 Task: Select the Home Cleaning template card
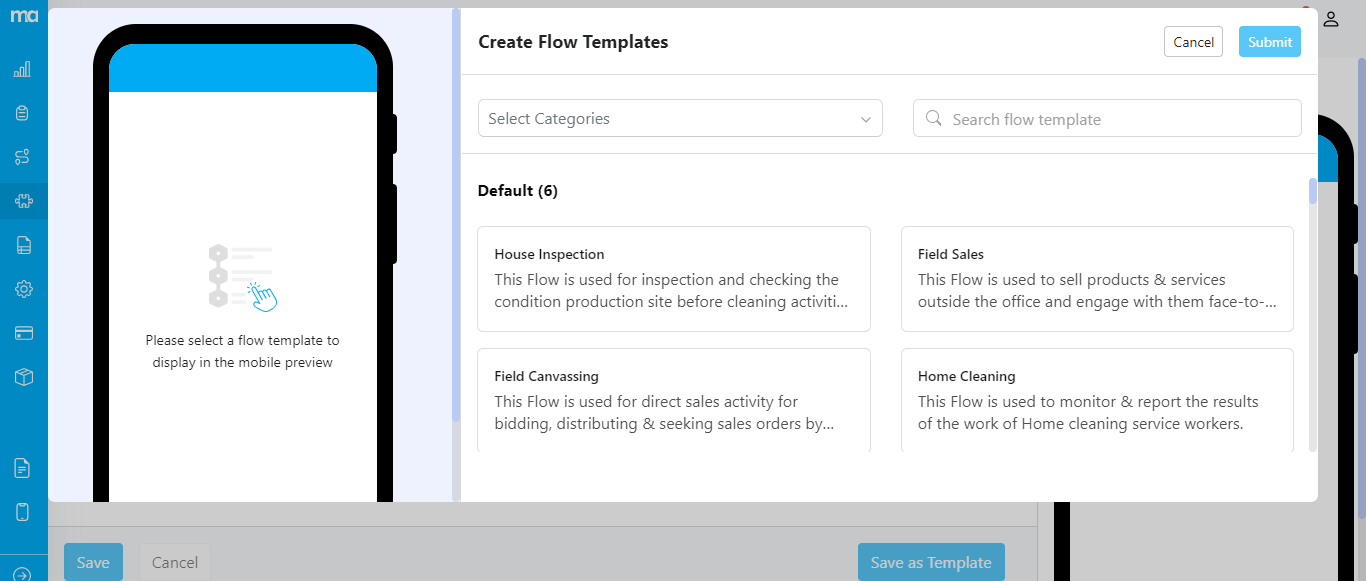[1097, 400]
